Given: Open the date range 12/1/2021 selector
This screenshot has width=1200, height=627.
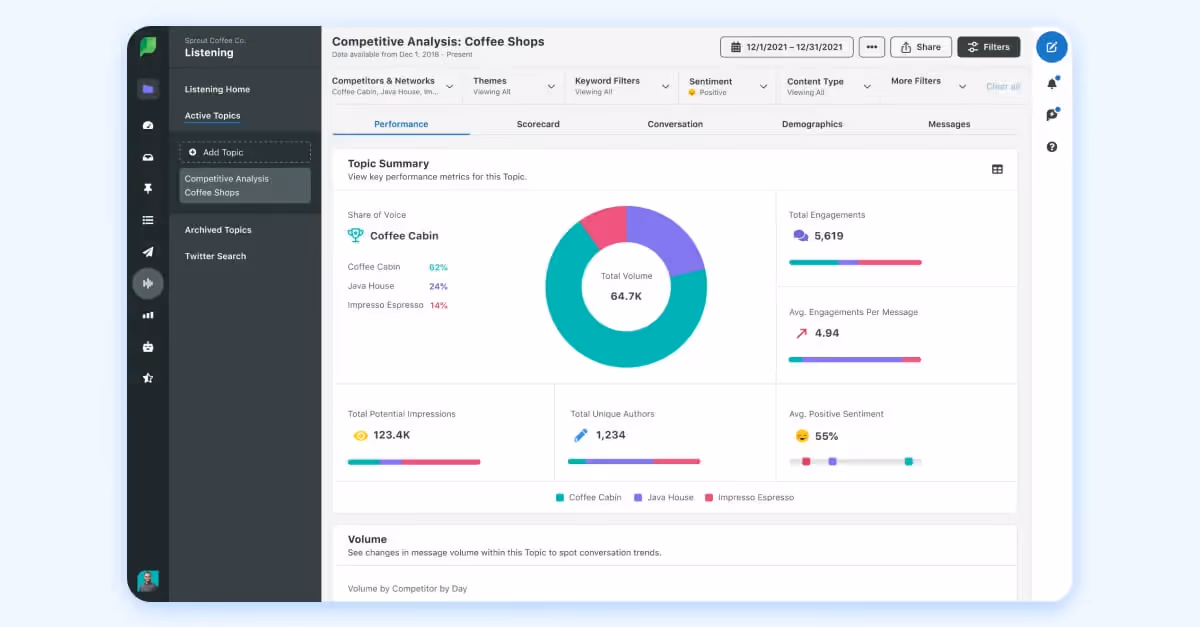Looking at the screenshot, I should tap(786, 46).
